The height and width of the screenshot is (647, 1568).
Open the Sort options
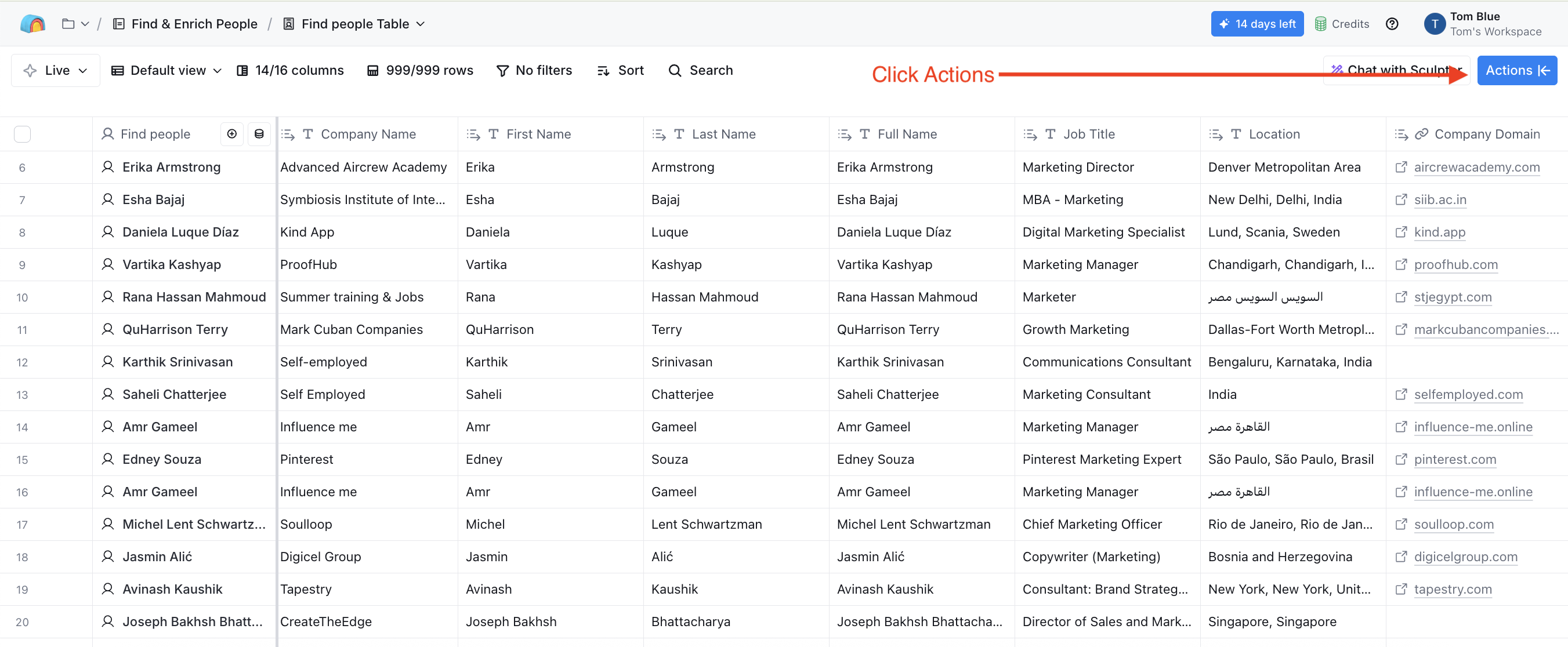tap(620, 71)
